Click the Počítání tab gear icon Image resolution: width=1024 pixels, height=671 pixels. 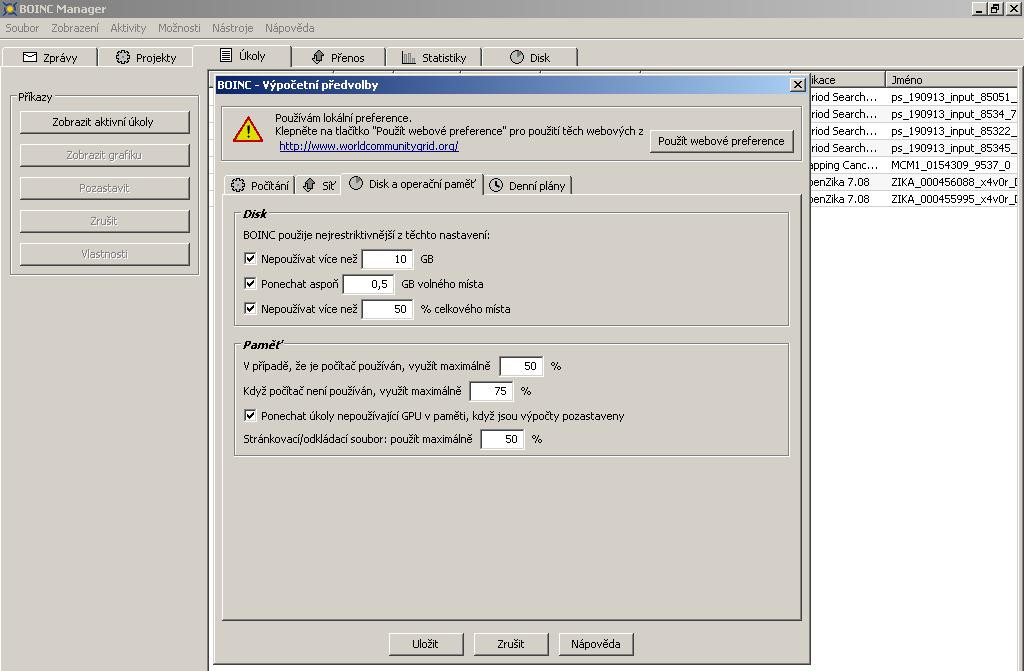pyautogui.click(x=238, y=185)
